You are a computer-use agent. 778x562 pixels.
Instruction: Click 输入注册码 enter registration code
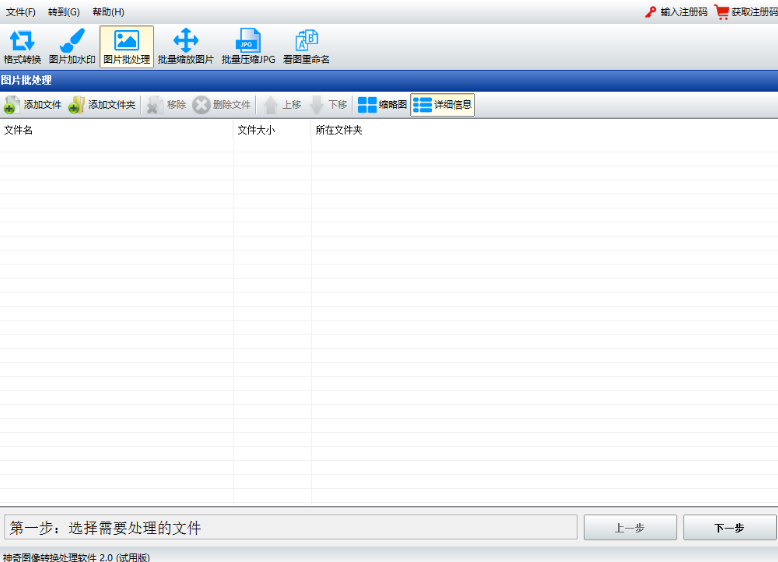(677, 12)
